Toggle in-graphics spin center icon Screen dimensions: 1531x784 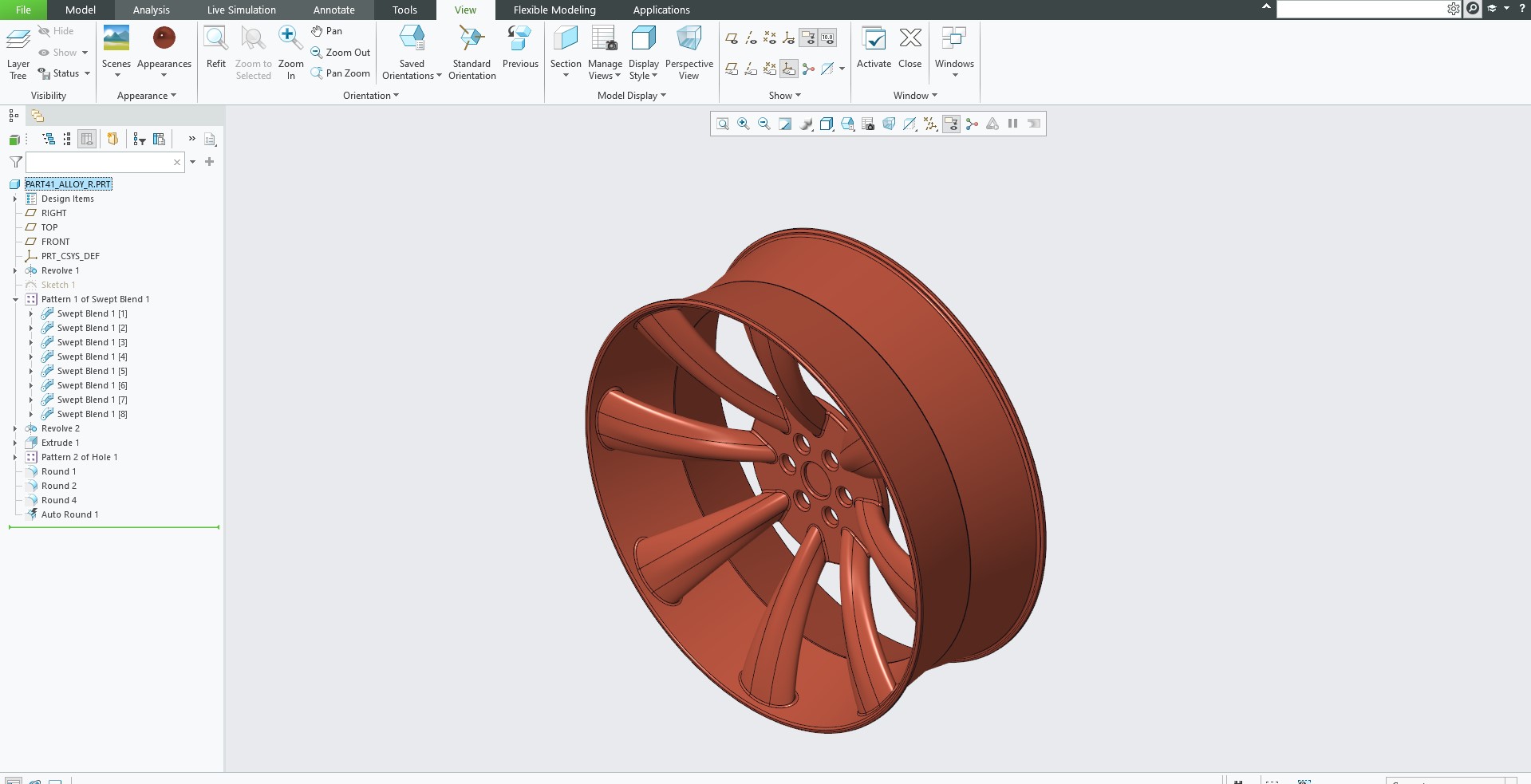point(972,124)
